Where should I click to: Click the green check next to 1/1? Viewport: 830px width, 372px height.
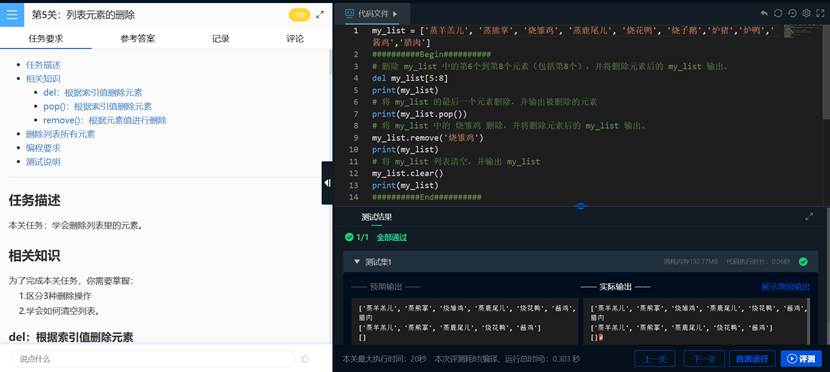coord(348,237)
